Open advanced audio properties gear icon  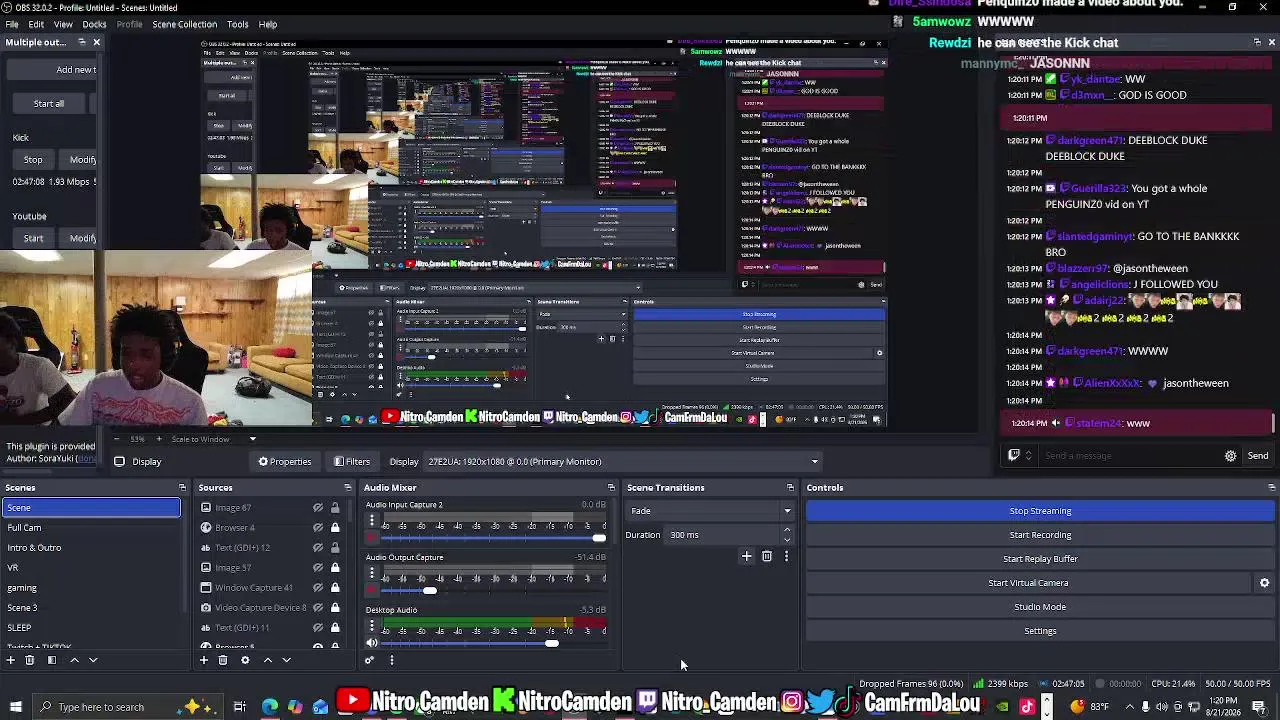369,660
